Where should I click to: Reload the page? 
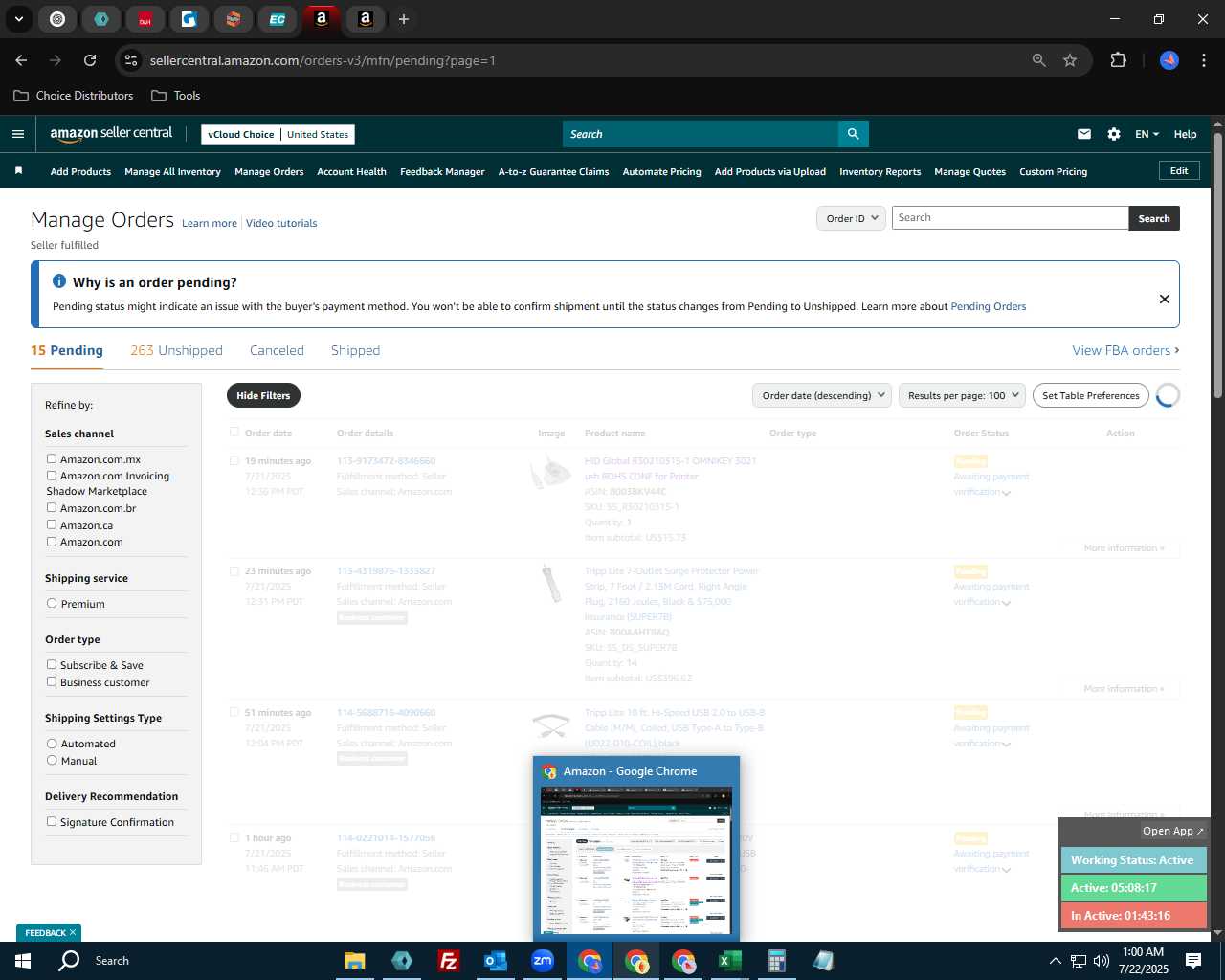tap(90, 60)
